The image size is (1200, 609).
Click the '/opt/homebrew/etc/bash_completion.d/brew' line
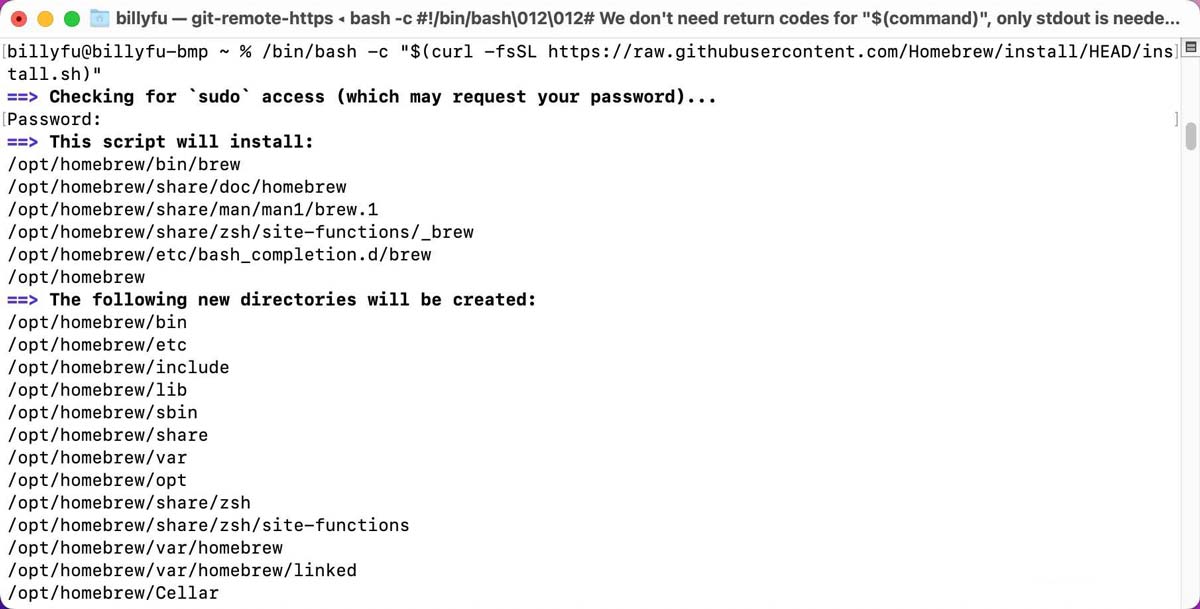[x=219, y=254]
